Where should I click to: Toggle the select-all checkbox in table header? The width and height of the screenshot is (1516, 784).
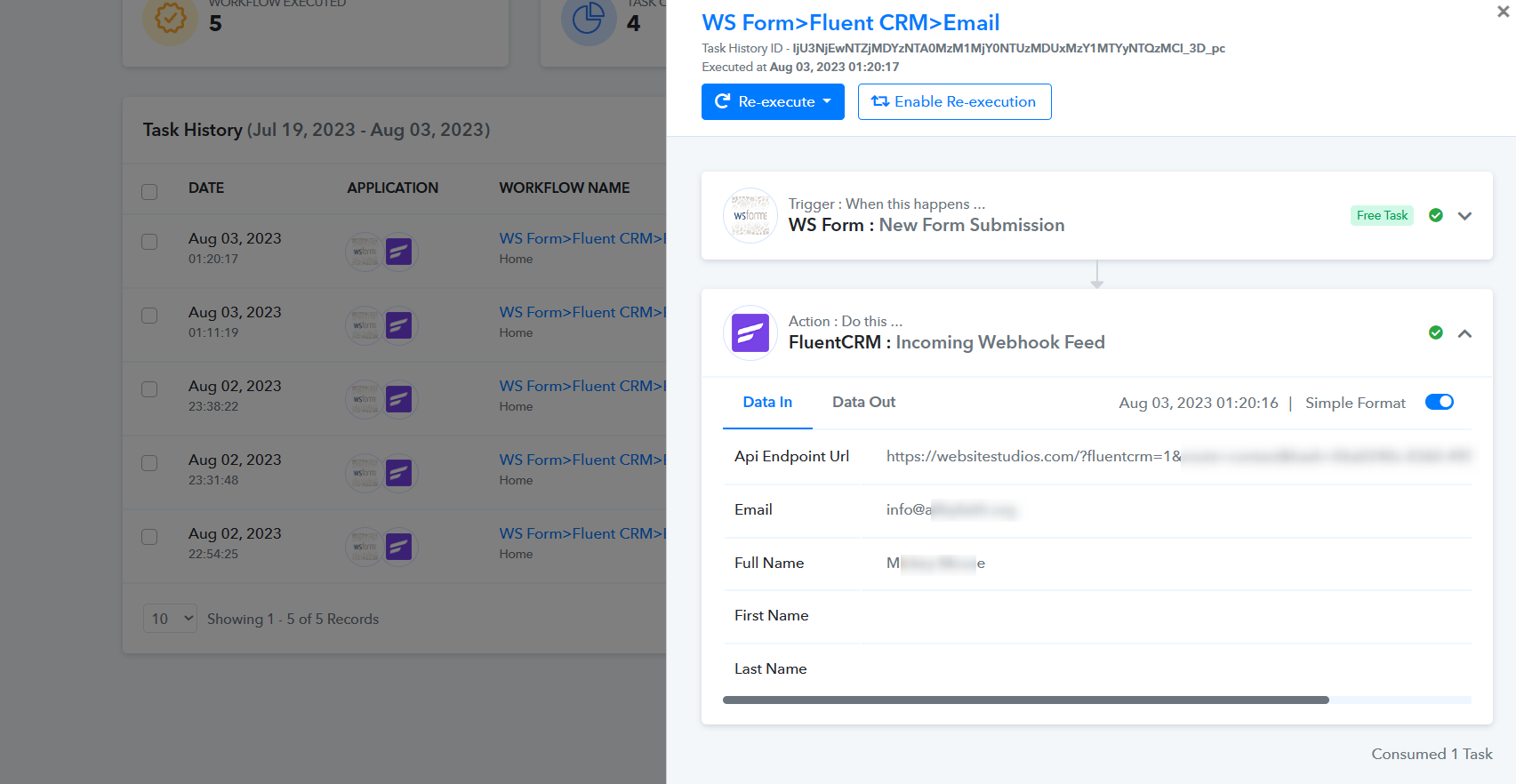tap(149, 192)
